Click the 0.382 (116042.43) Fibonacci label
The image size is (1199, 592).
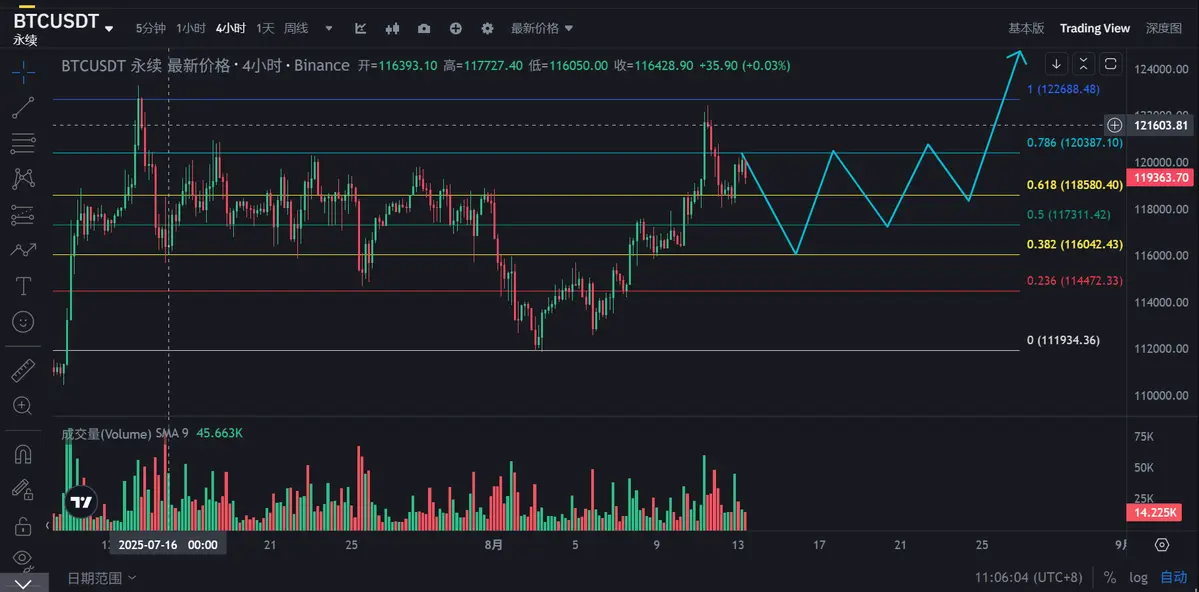click(x=1074, y=245)
